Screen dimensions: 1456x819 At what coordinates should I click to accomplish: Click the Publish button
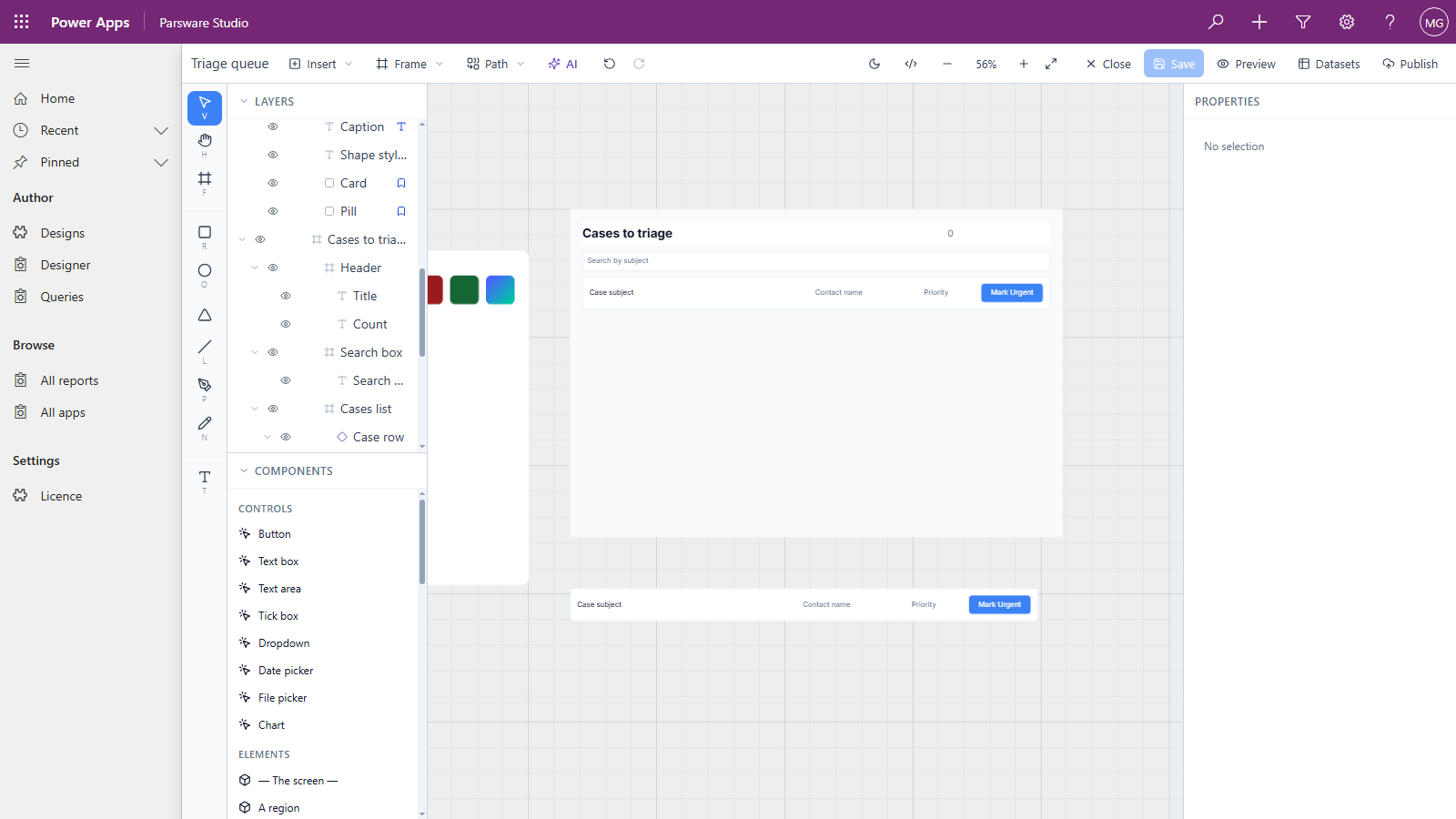coord(1410,64)
